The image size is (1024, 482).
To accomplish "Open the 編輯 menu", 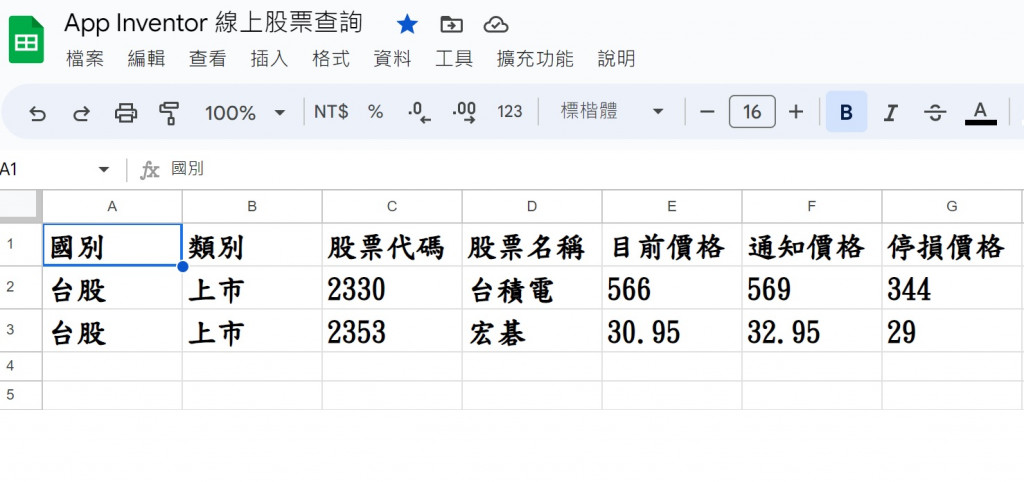I will 146,59.
